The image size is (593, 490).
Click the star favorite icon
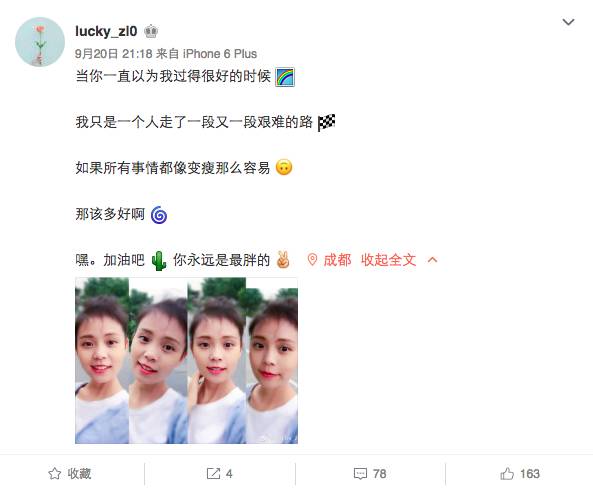[54, 473]
